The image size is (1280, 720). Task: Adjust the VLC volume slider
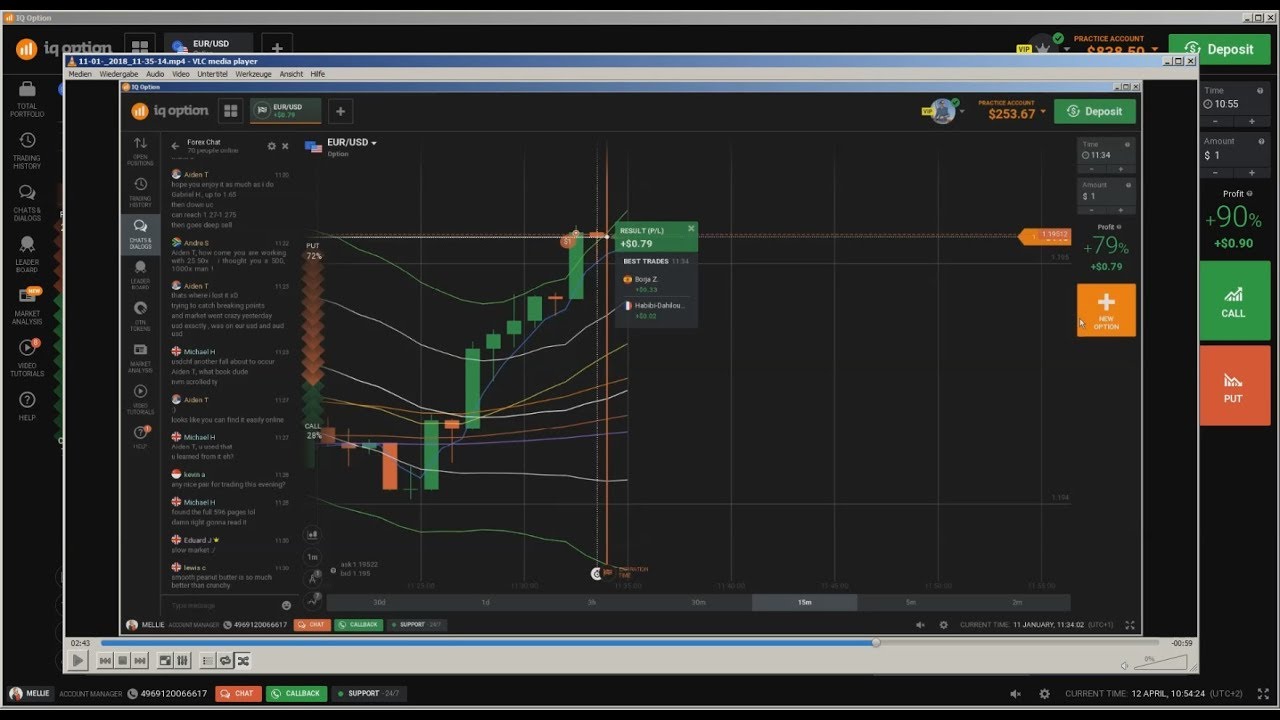coord(1161,663)
